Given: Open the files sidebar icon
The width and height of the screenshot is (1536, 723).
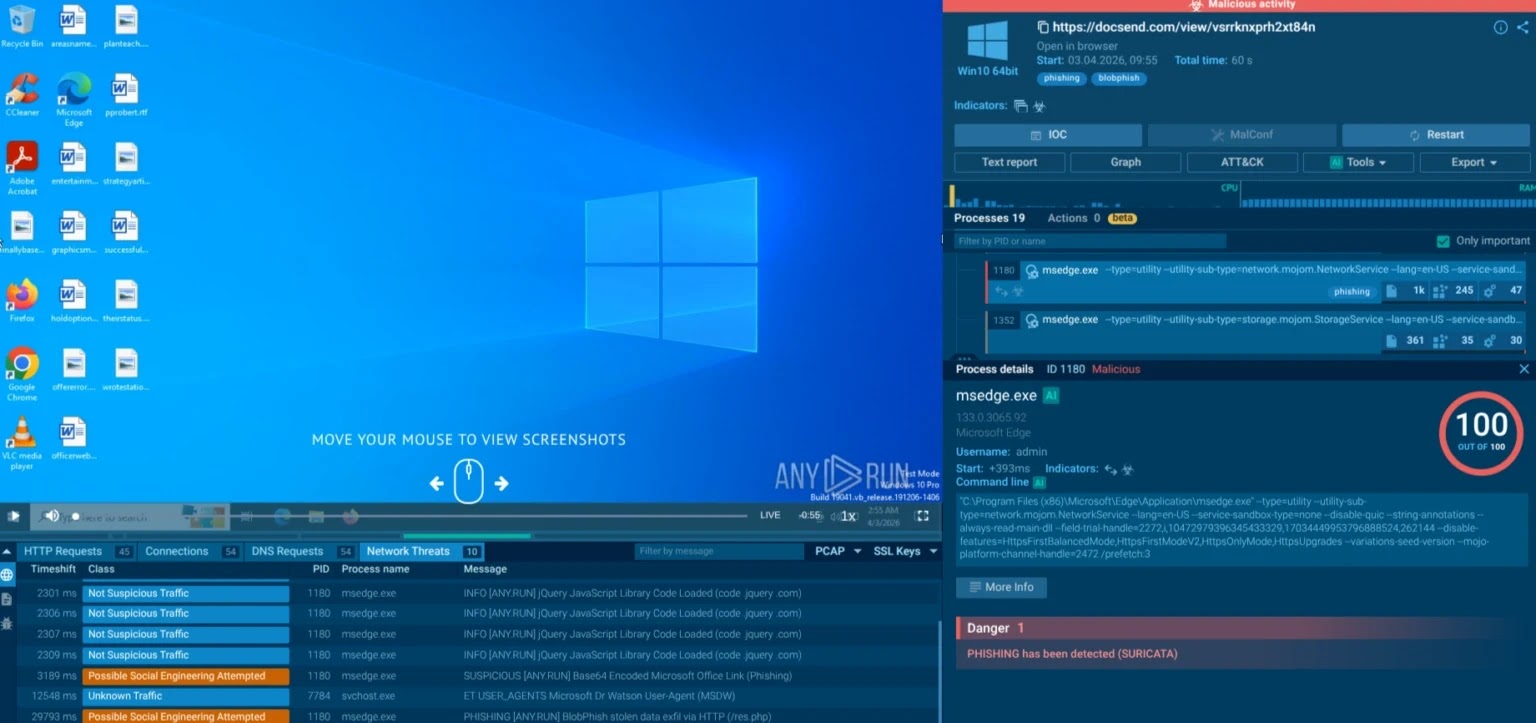Looking at the screenshot, I should click(x=7, y=599).
